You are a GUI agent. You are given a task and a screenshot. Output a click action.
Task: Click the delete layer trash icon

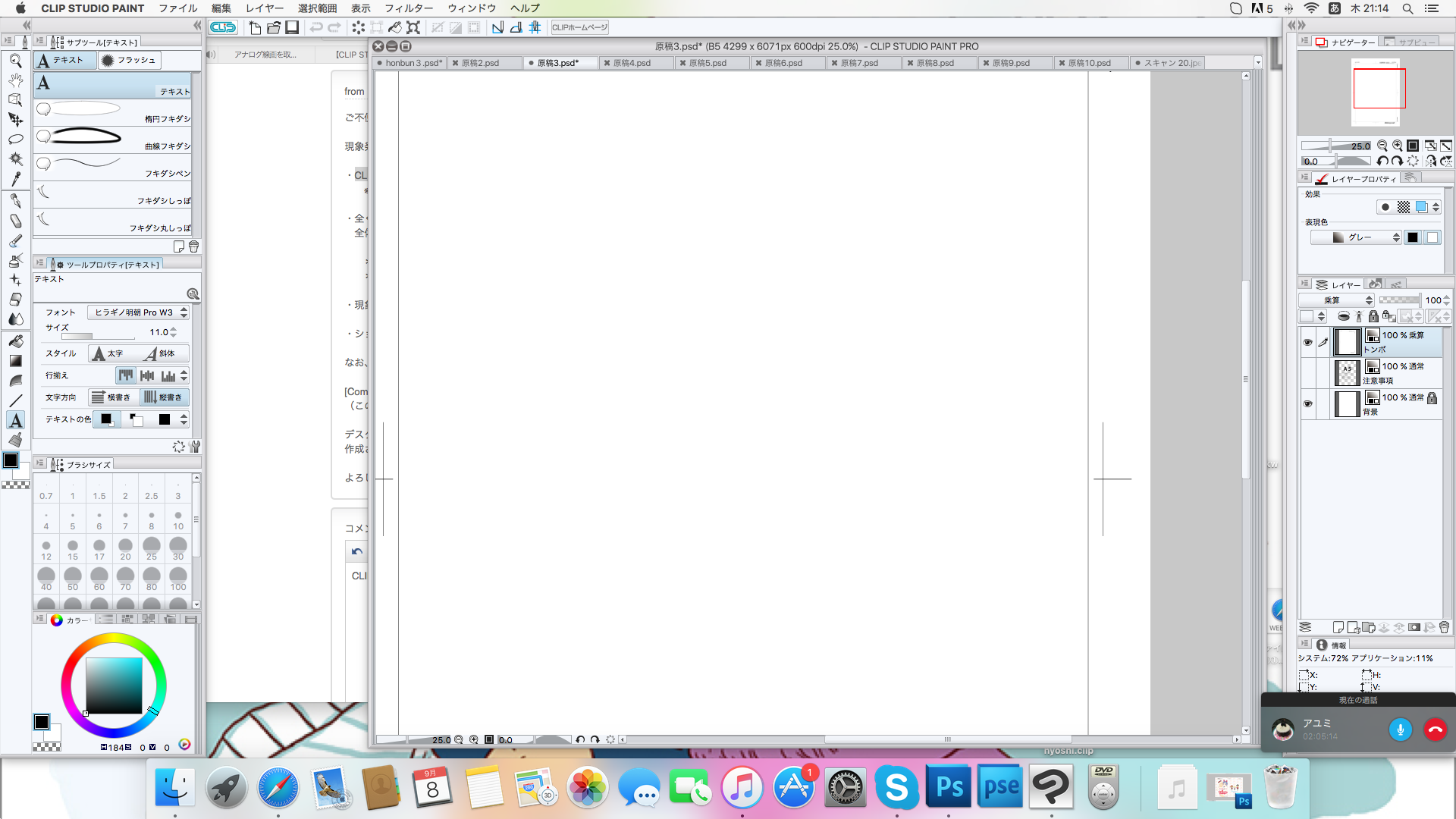(x=1444, y=627)
